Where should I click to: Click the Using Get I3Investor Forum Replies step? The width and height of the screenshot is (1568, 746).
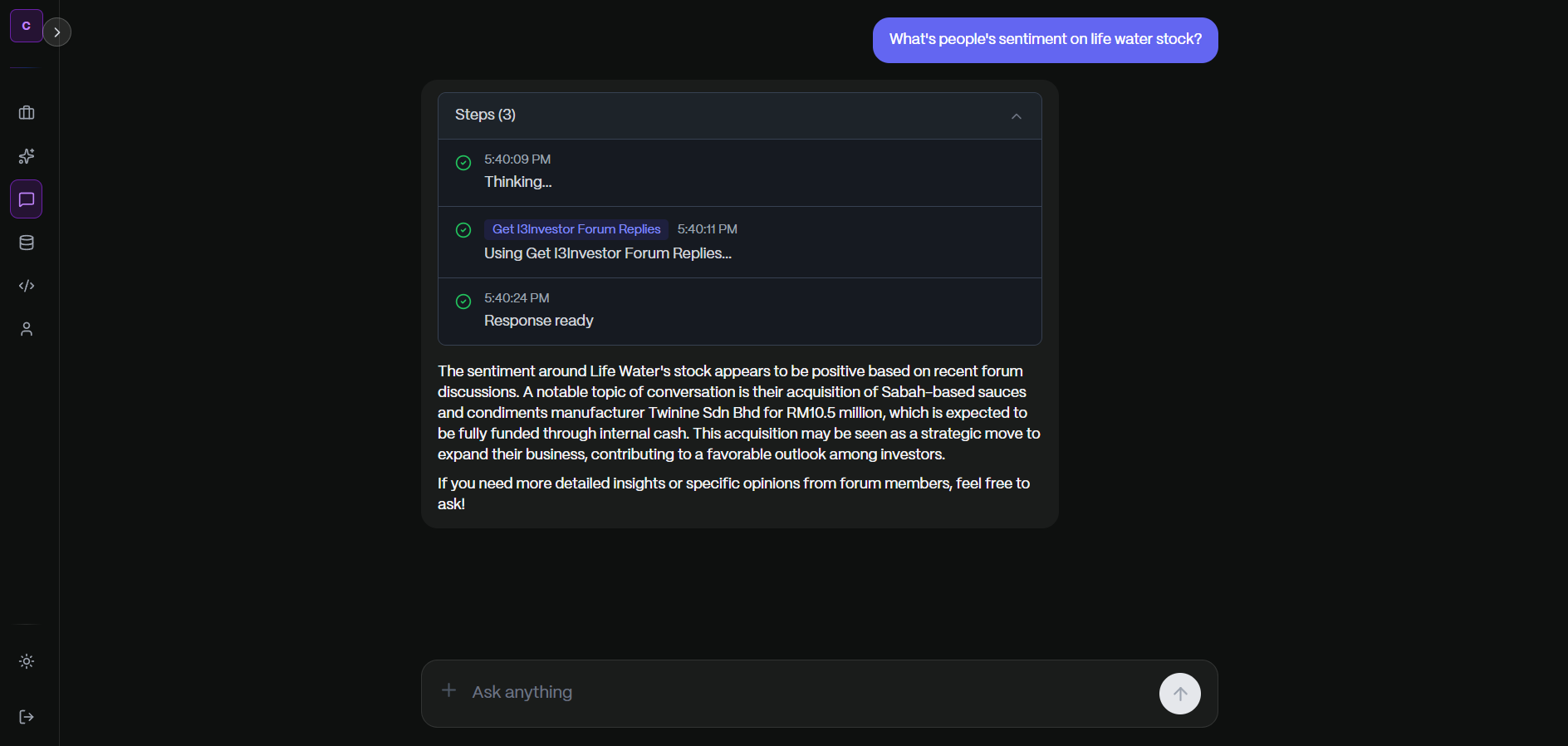[607, 253]
